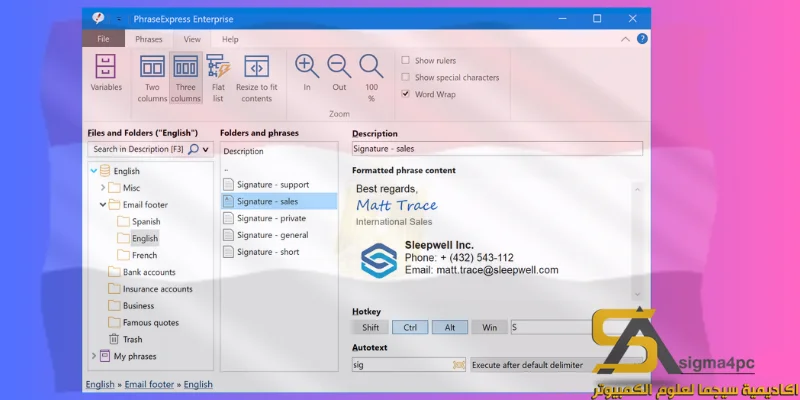Click the Matt Trace signature name

click(x=397, y=205)
